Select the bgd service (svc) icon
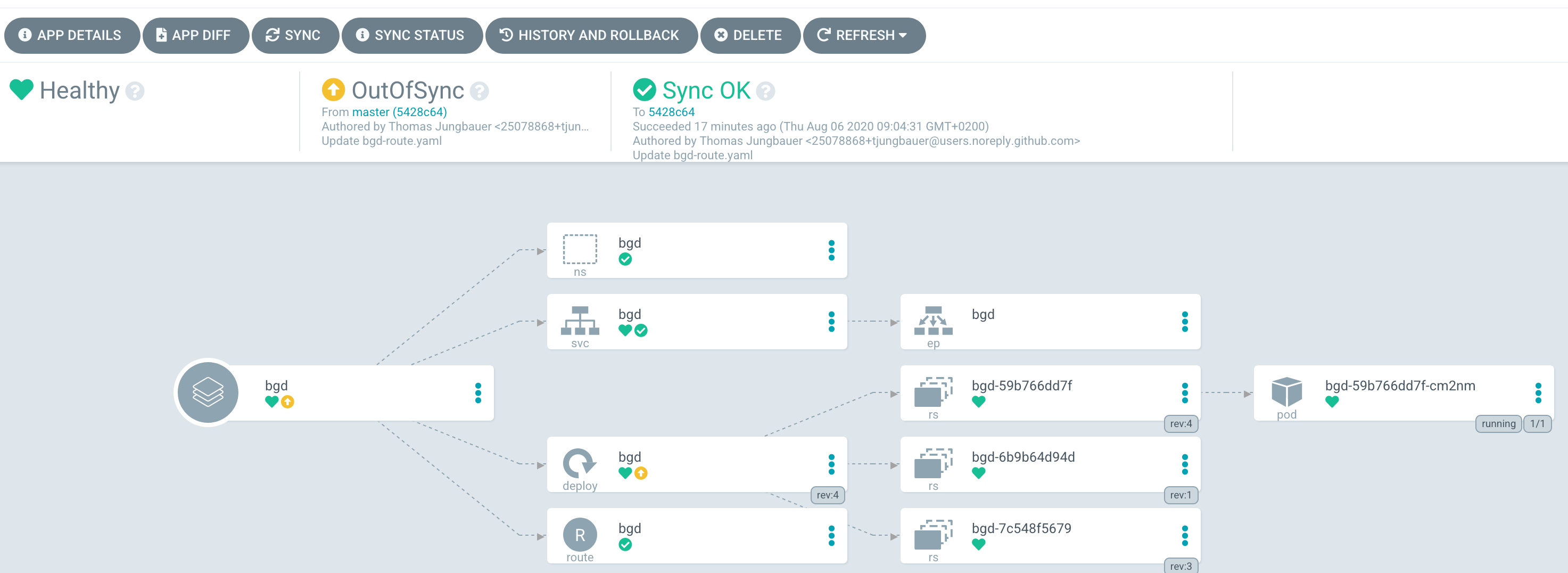Viewport: 1568px width, 573px height. coord(580,323)
